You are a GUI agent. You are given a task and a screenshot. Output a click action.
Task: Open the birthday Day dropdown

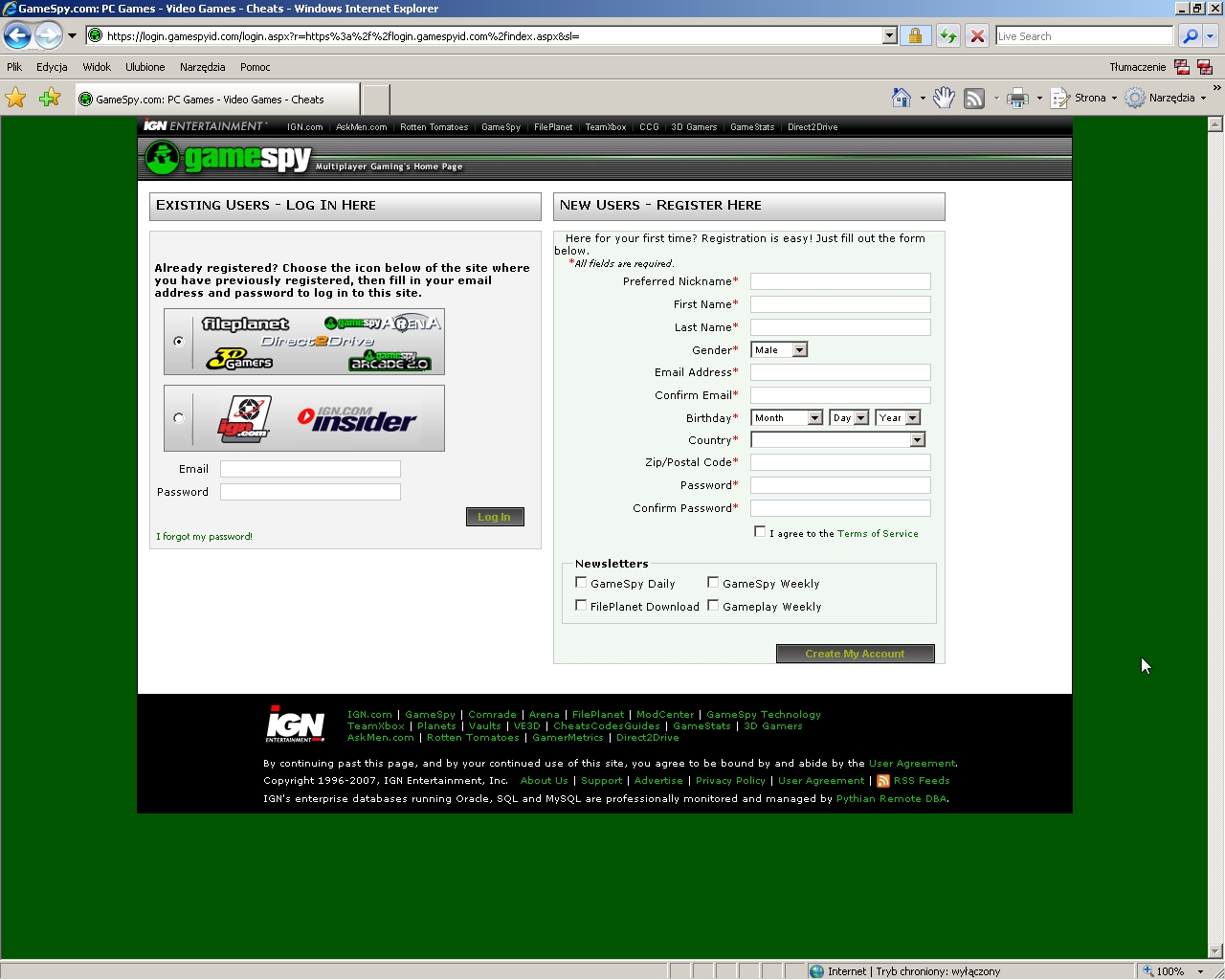click(x=849, y=418)
